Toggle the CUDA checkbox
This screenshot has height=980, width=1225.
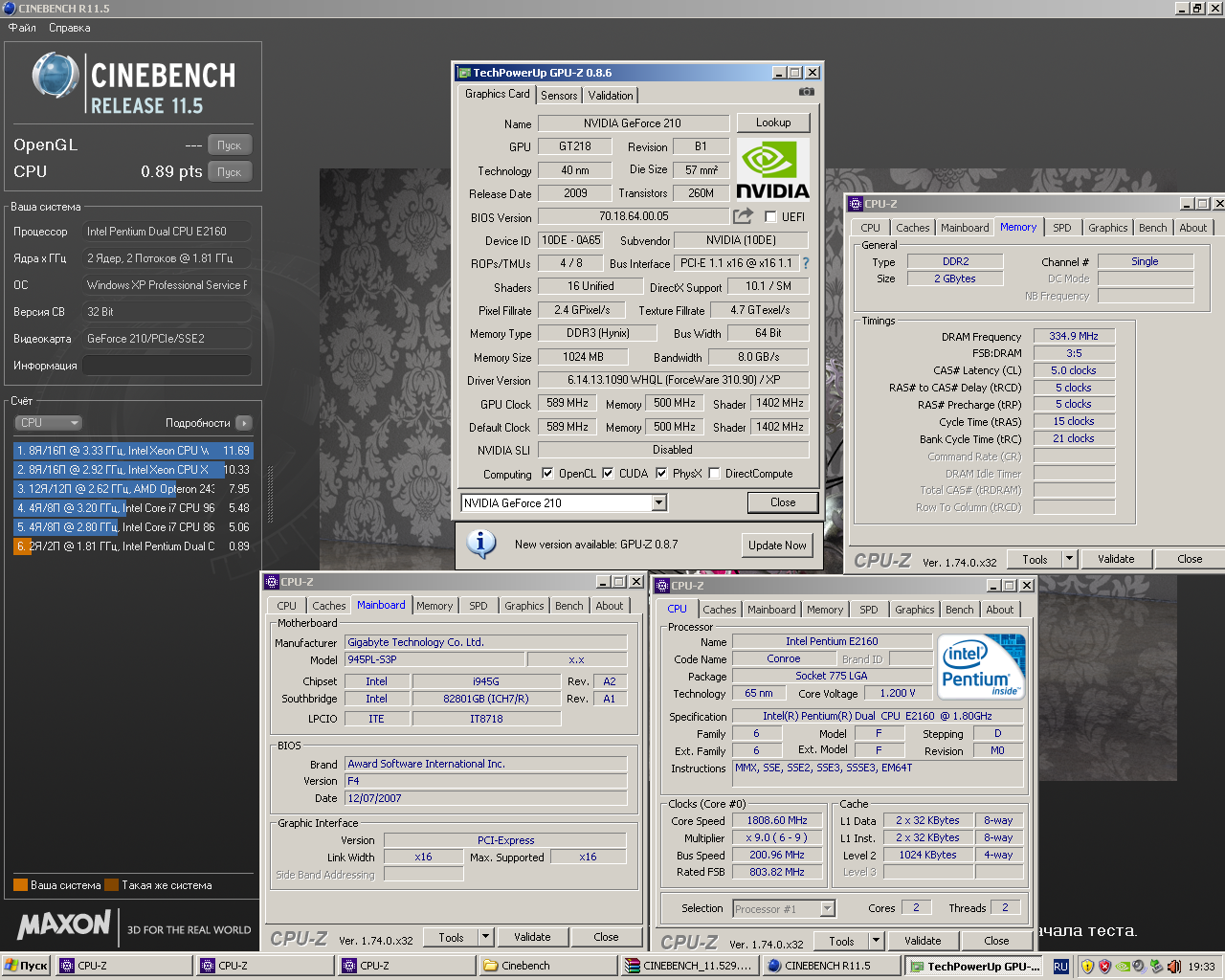608,473
